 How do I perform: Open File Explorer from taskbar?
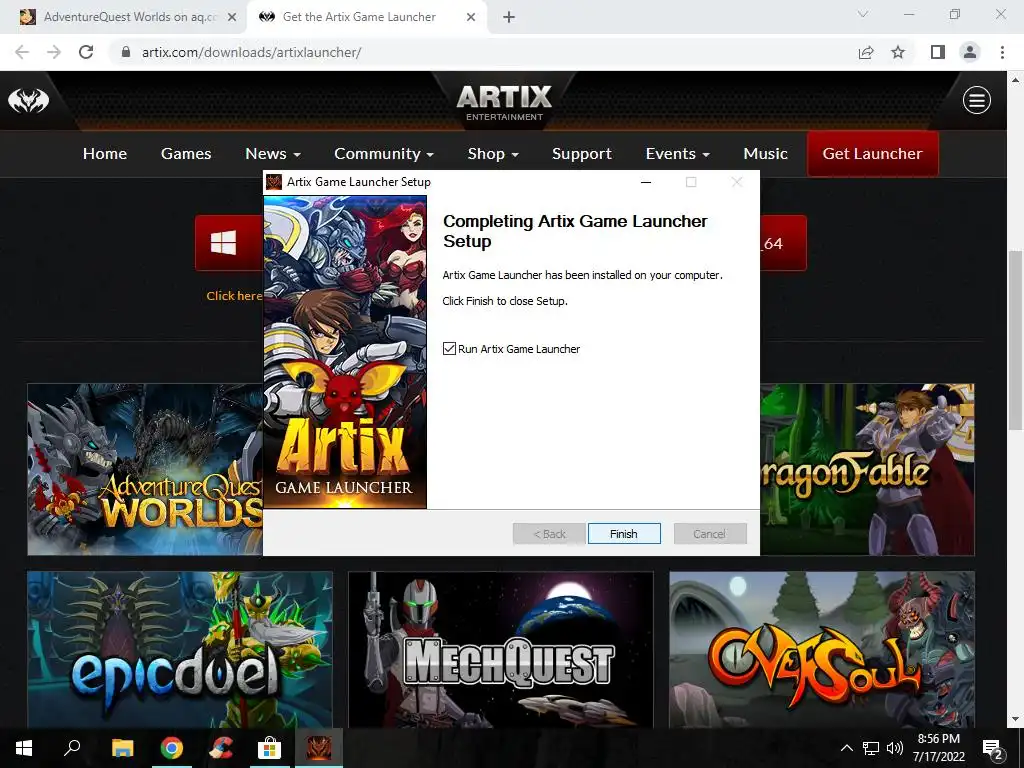pyautogui.click(x=122, y=748)
